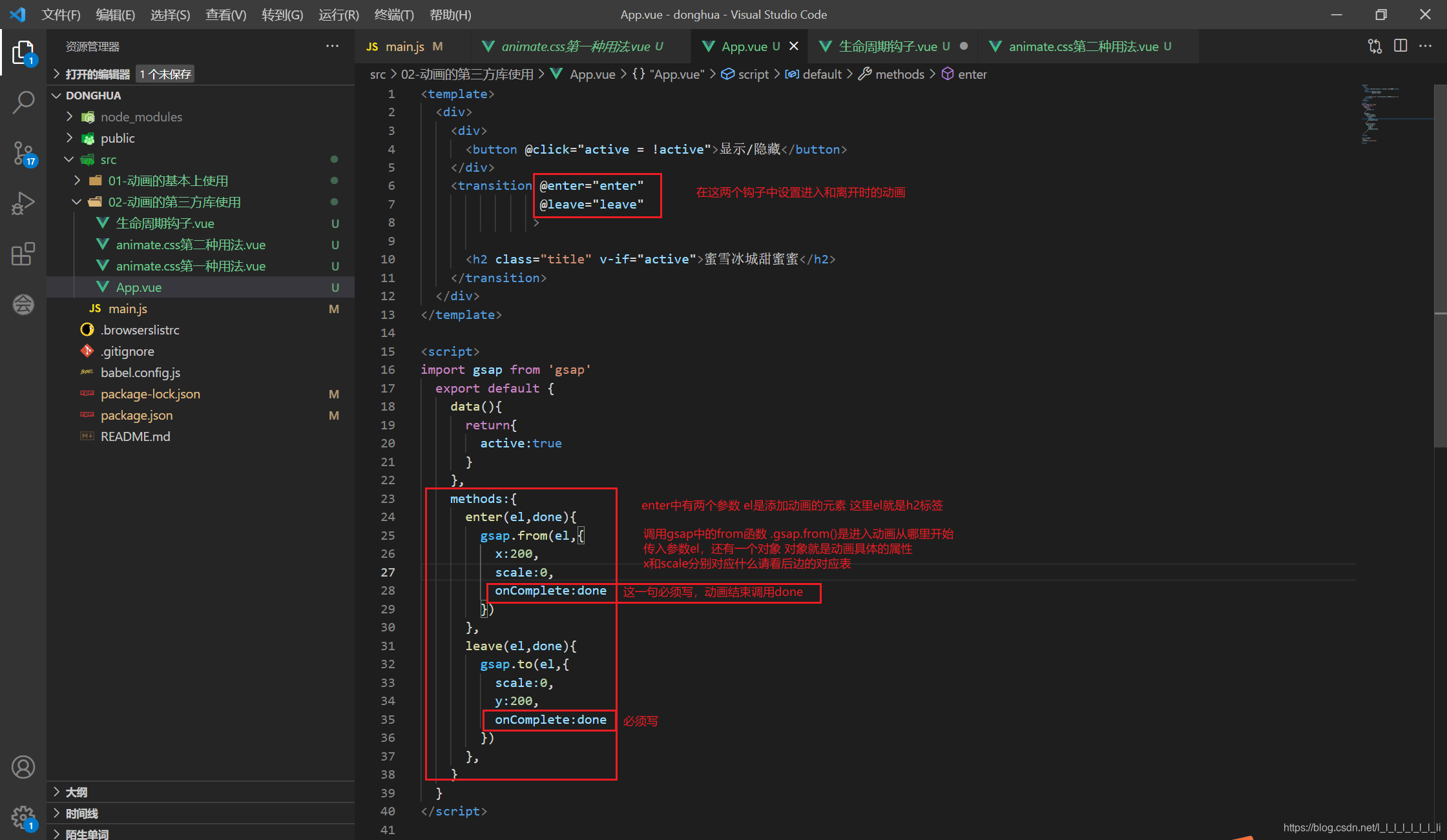
Task: Click 'onComplete:done' on line 35
Action: click(x=550, y=719)
